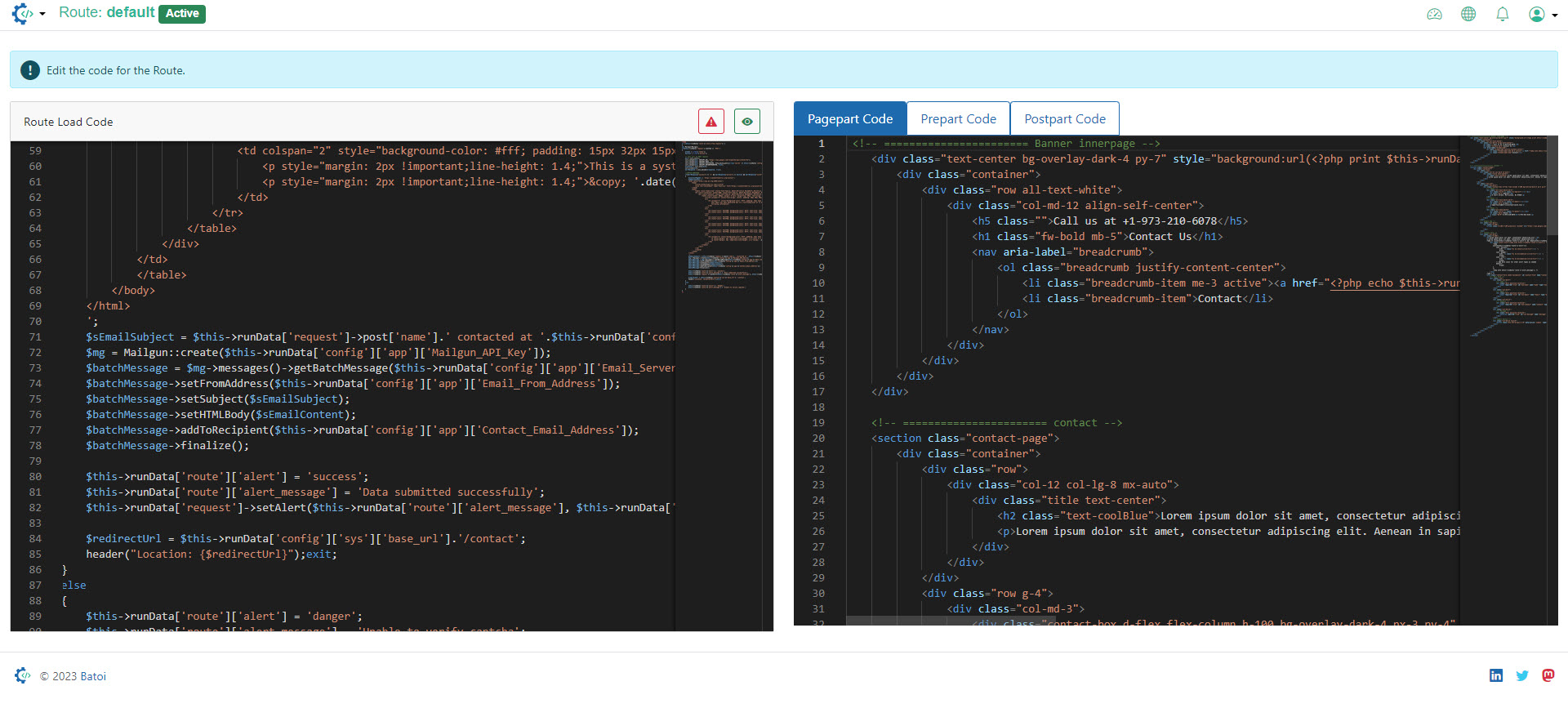Click line number 71 in Route Load Code

(x=35, y=337)
